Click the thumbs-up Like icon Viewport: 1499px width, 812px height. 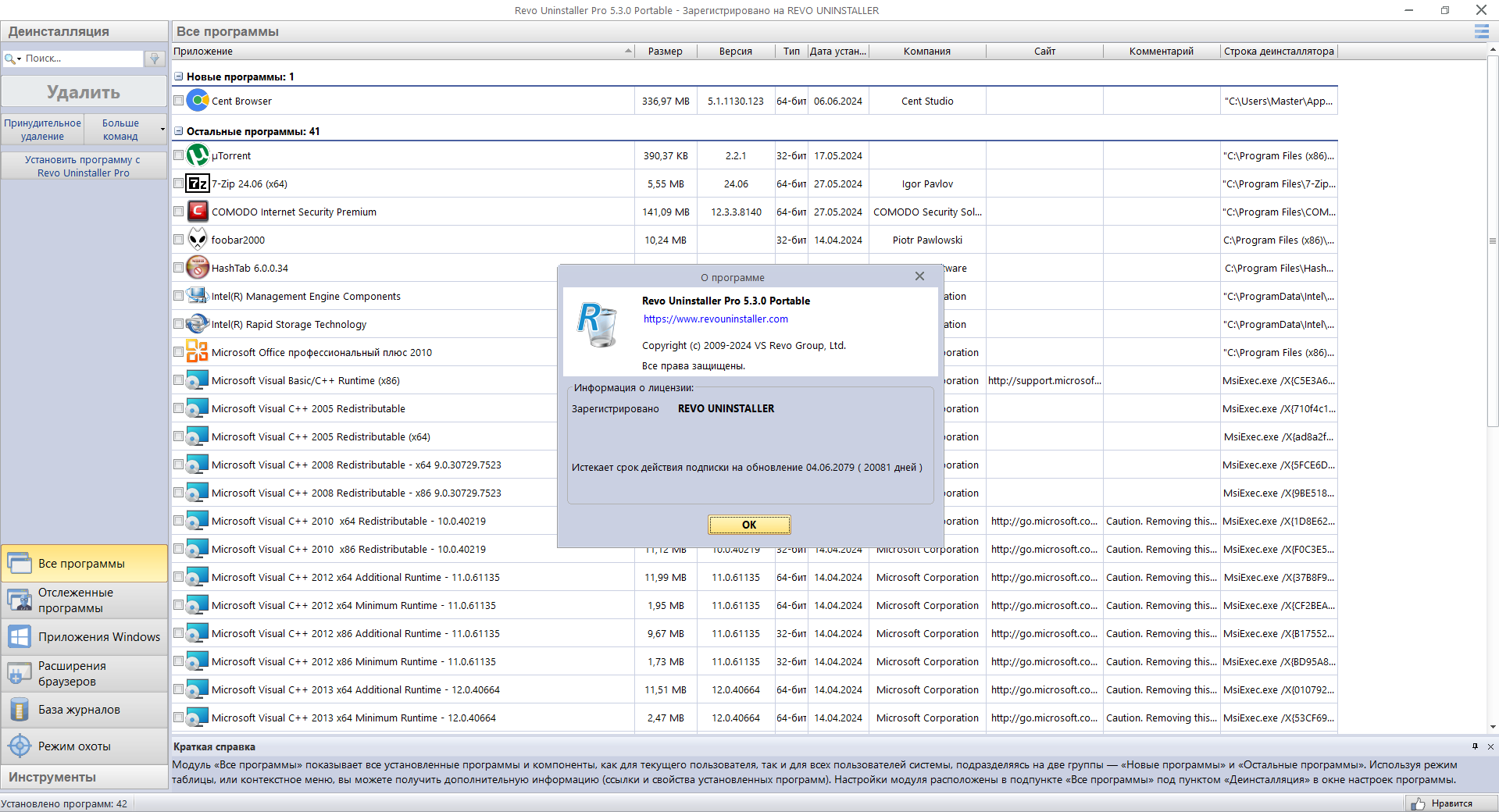tap(1418, 803)
